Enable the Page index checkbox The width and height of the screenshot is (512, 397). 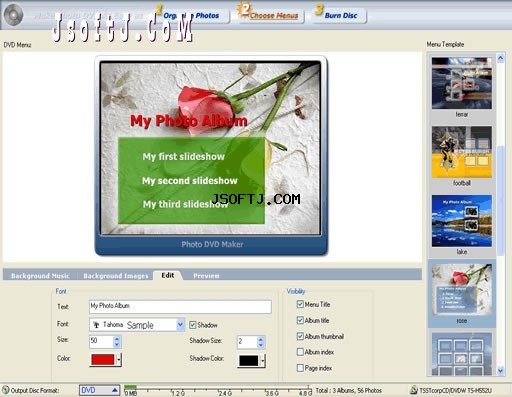click(x=300, y=368)
